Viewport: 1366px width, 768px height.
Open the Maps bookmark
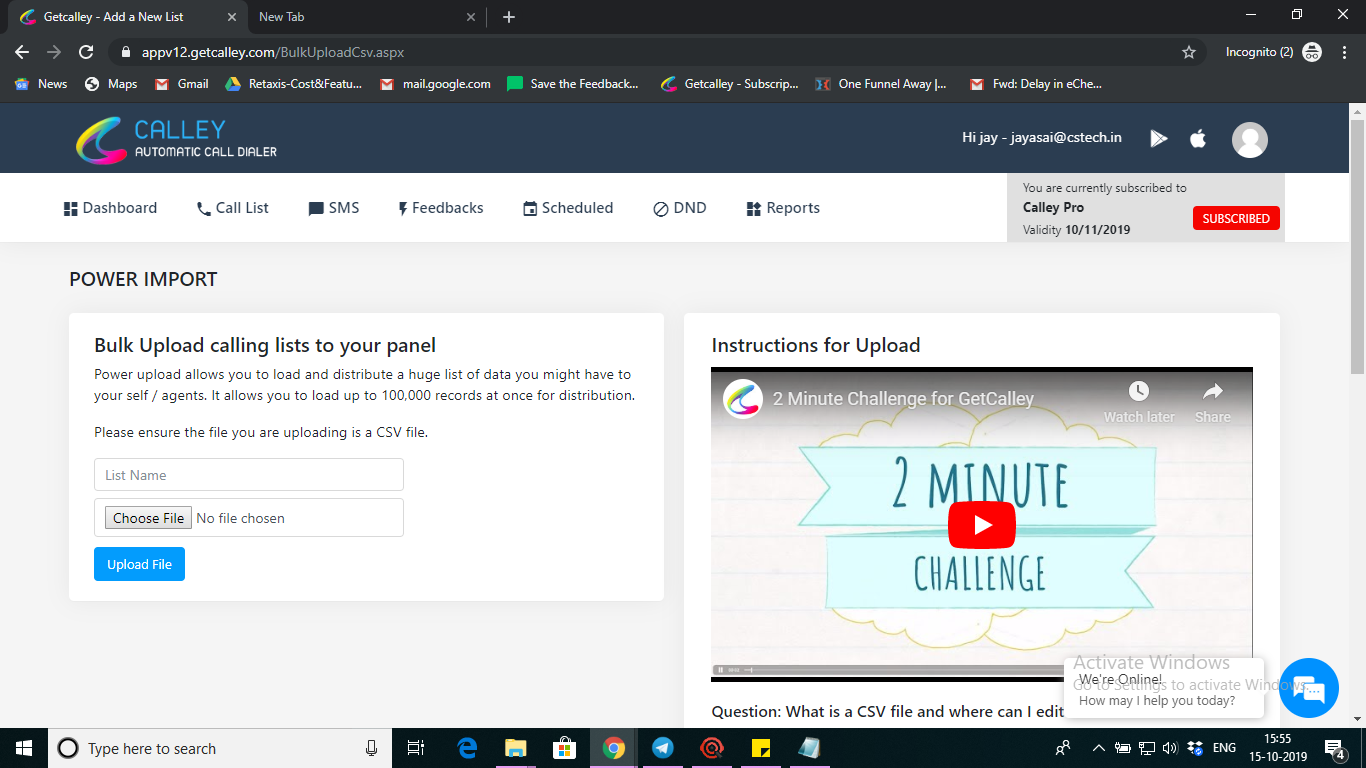[111, 84]
